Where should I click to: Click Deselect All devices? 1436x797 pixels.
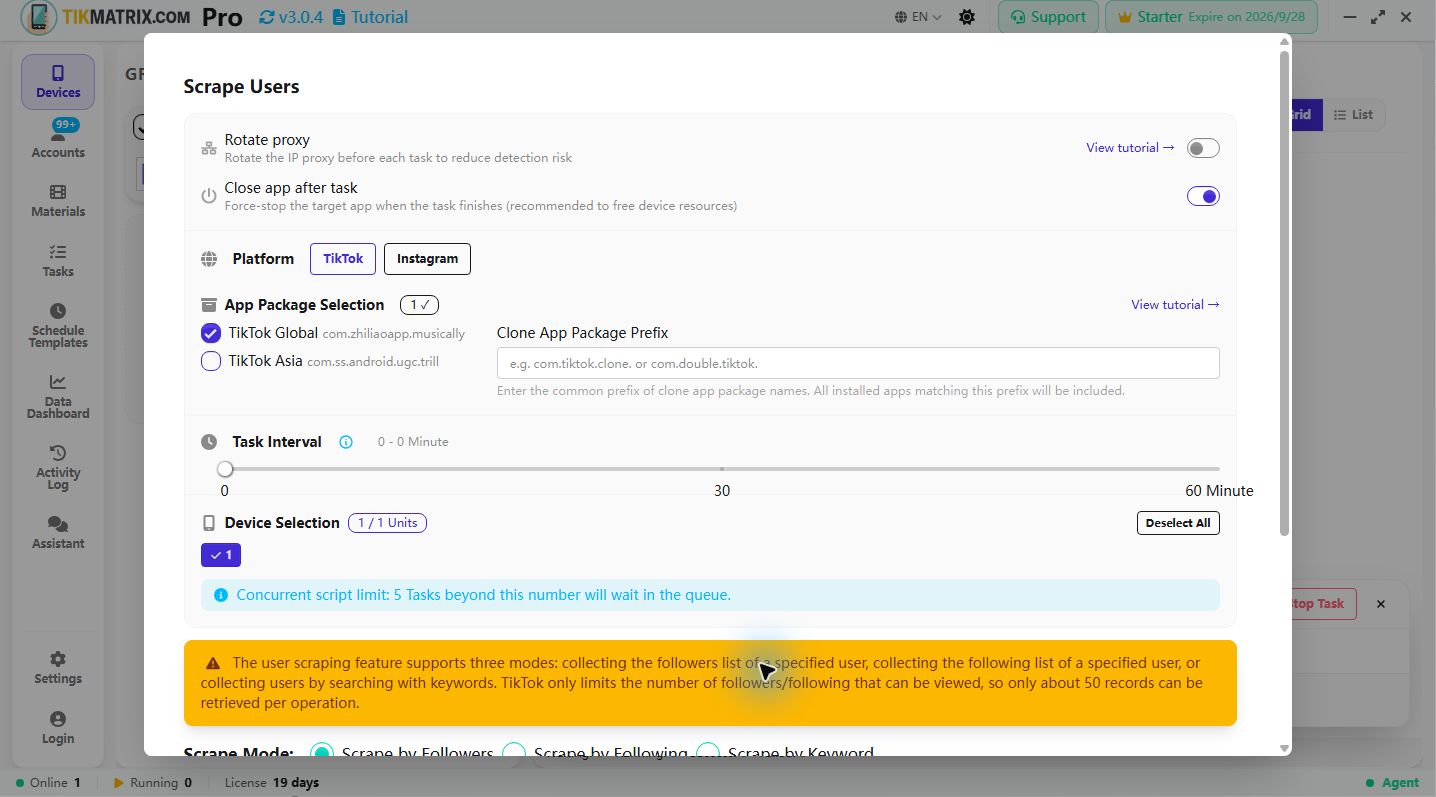point(1178,523)
